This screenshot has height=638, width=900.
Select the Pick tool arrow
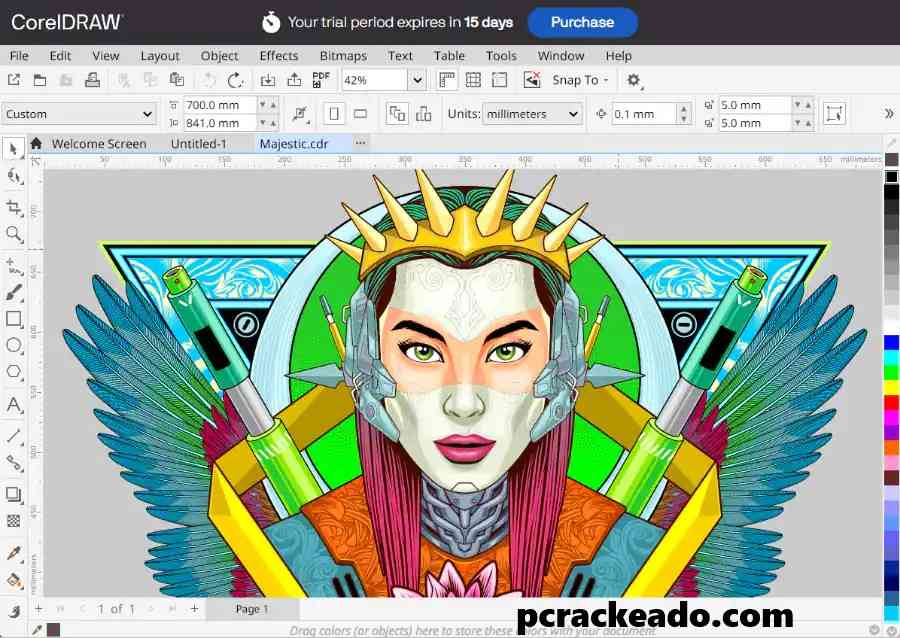(14, 149)
